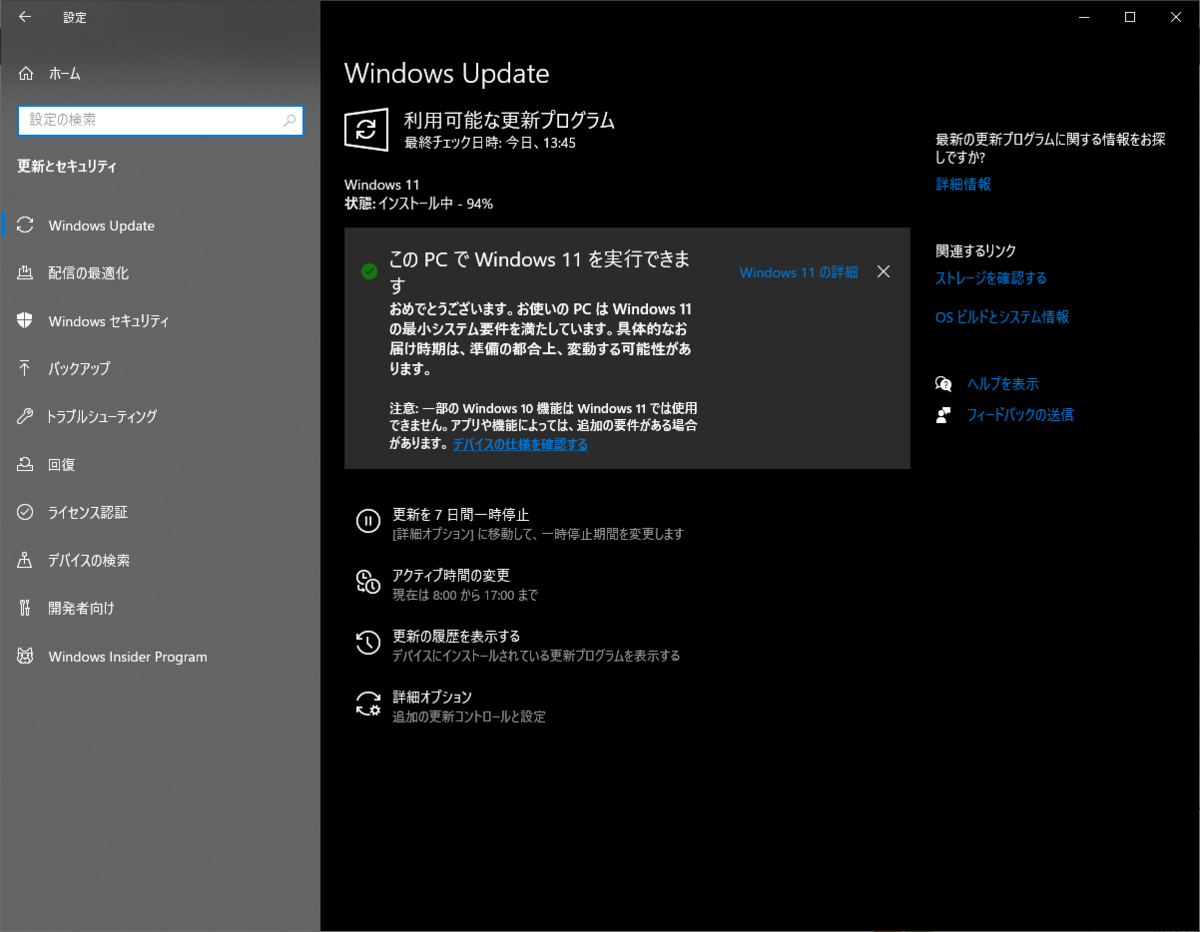1200x932 pixels.
Task: Click the 回復 recovery icon
Action: 26,464
